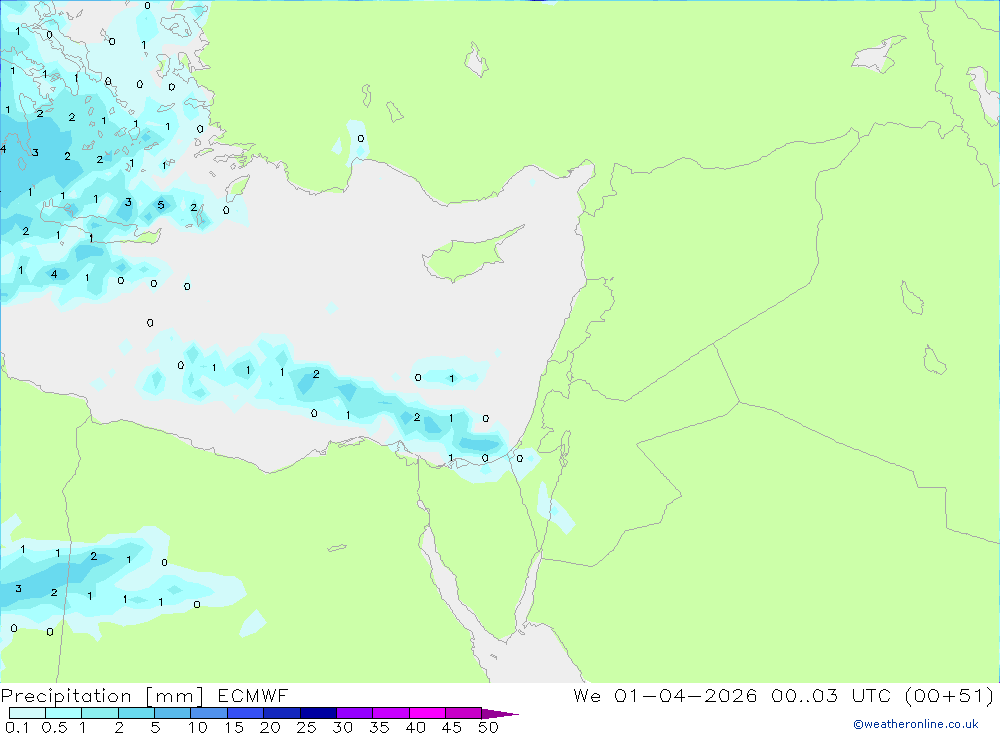Click the 1–2 mm legend swatch
Viewport: 1000px width, 733px height.
[x=100, y=713]
